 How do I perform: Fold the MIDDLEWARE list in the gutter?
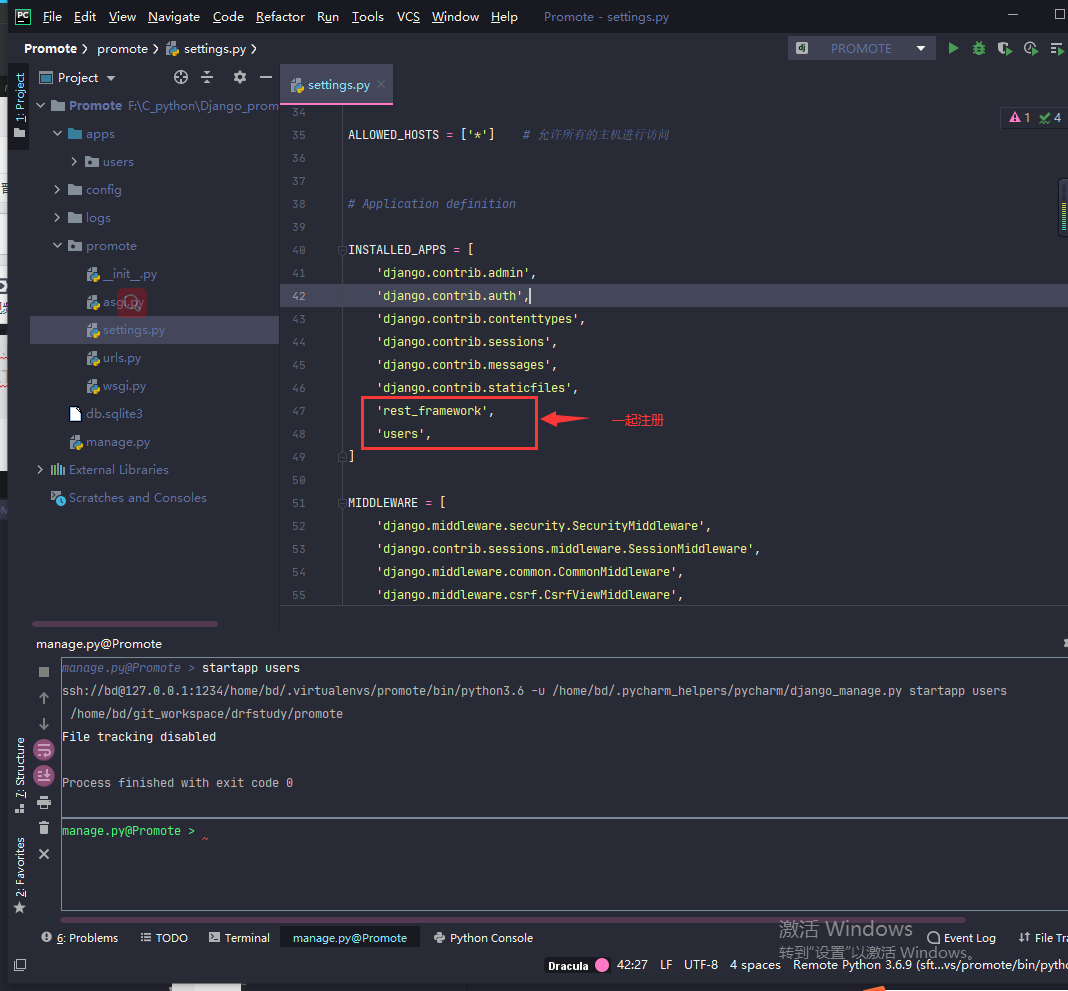click(342, 503)
